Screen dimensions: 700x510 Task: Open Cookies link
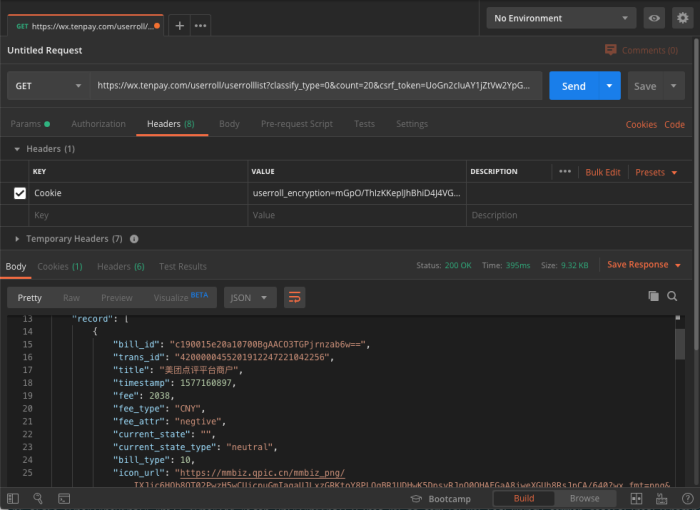click(641, 125)
